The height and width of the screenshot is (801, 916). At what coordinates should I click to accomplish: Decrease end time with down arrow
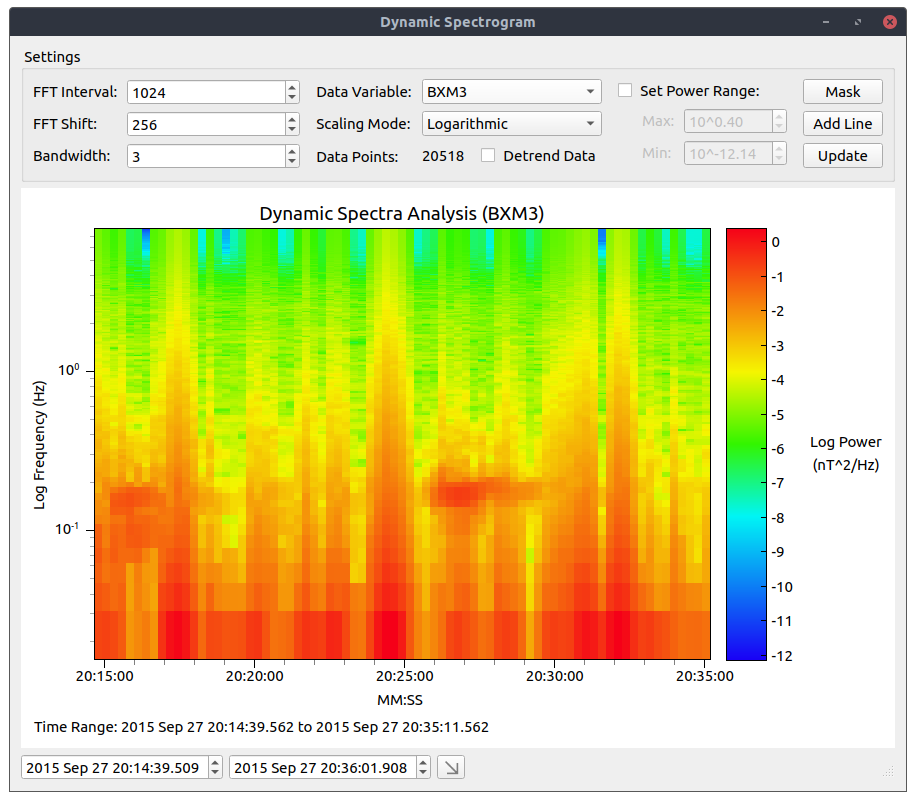pyautogui.click(x=423, y=774)
